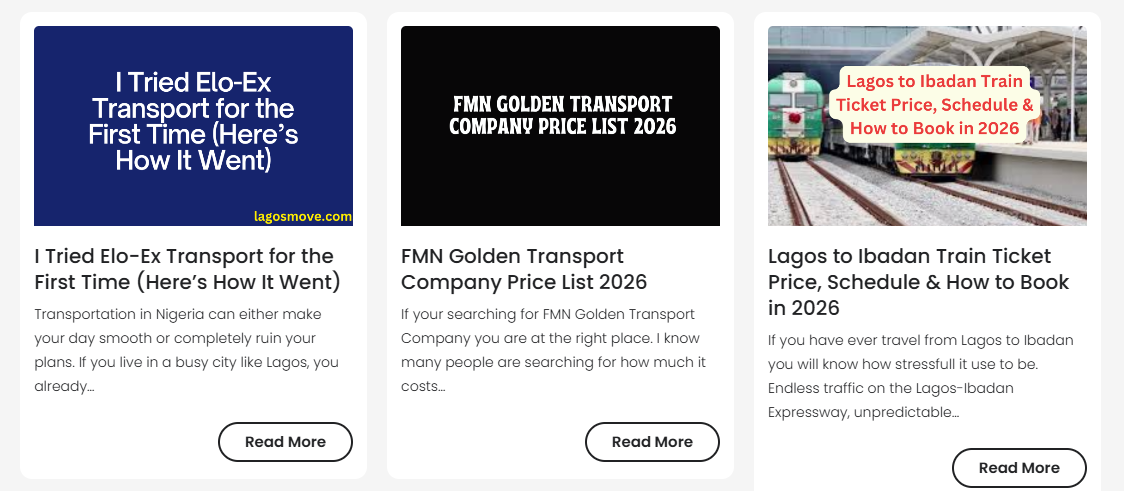Click Read More under the FMN Golden Transport article

point(652,442)
